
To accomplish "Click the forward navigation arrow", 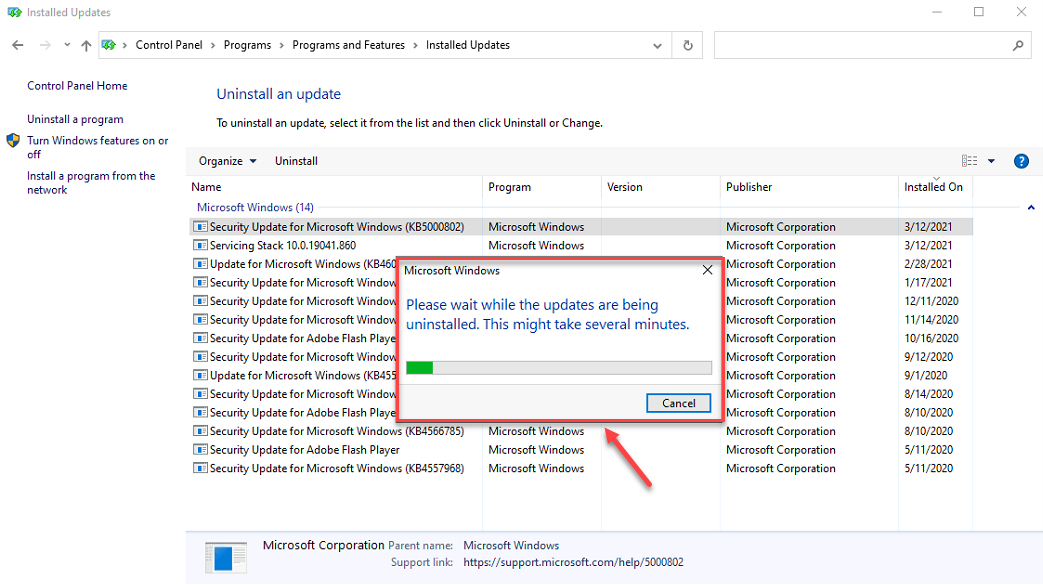I will tap(45, 45).
